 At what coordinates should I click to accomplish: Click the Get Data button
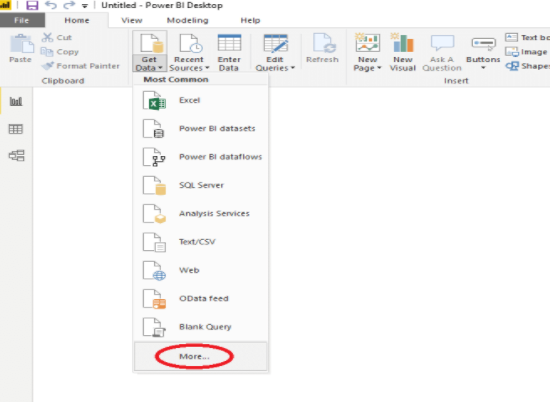(x=149, y=52)
